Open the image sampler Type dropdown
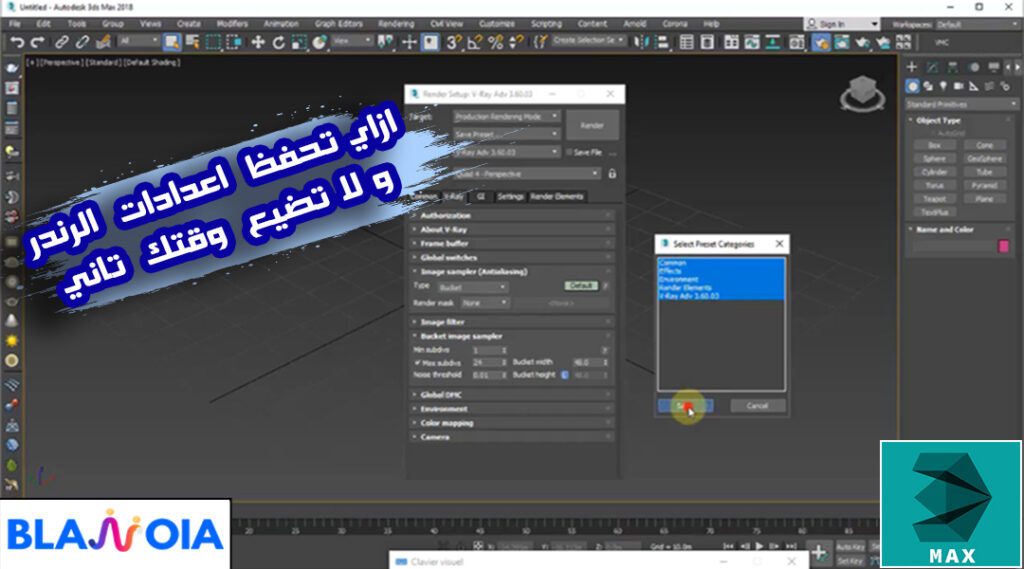 (x=472, y=287)
